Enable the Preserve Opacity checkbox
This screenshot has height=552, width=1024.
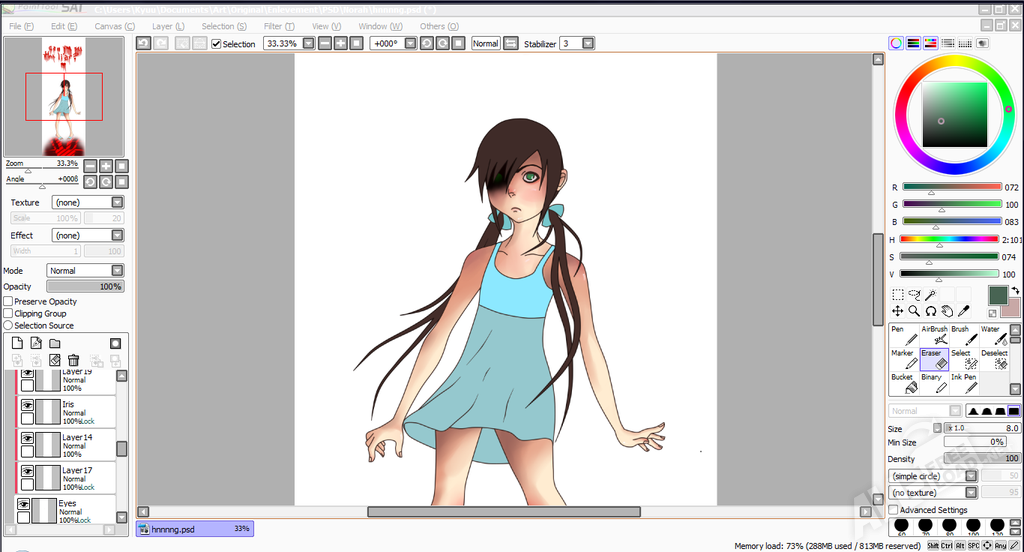pos(8,301)
